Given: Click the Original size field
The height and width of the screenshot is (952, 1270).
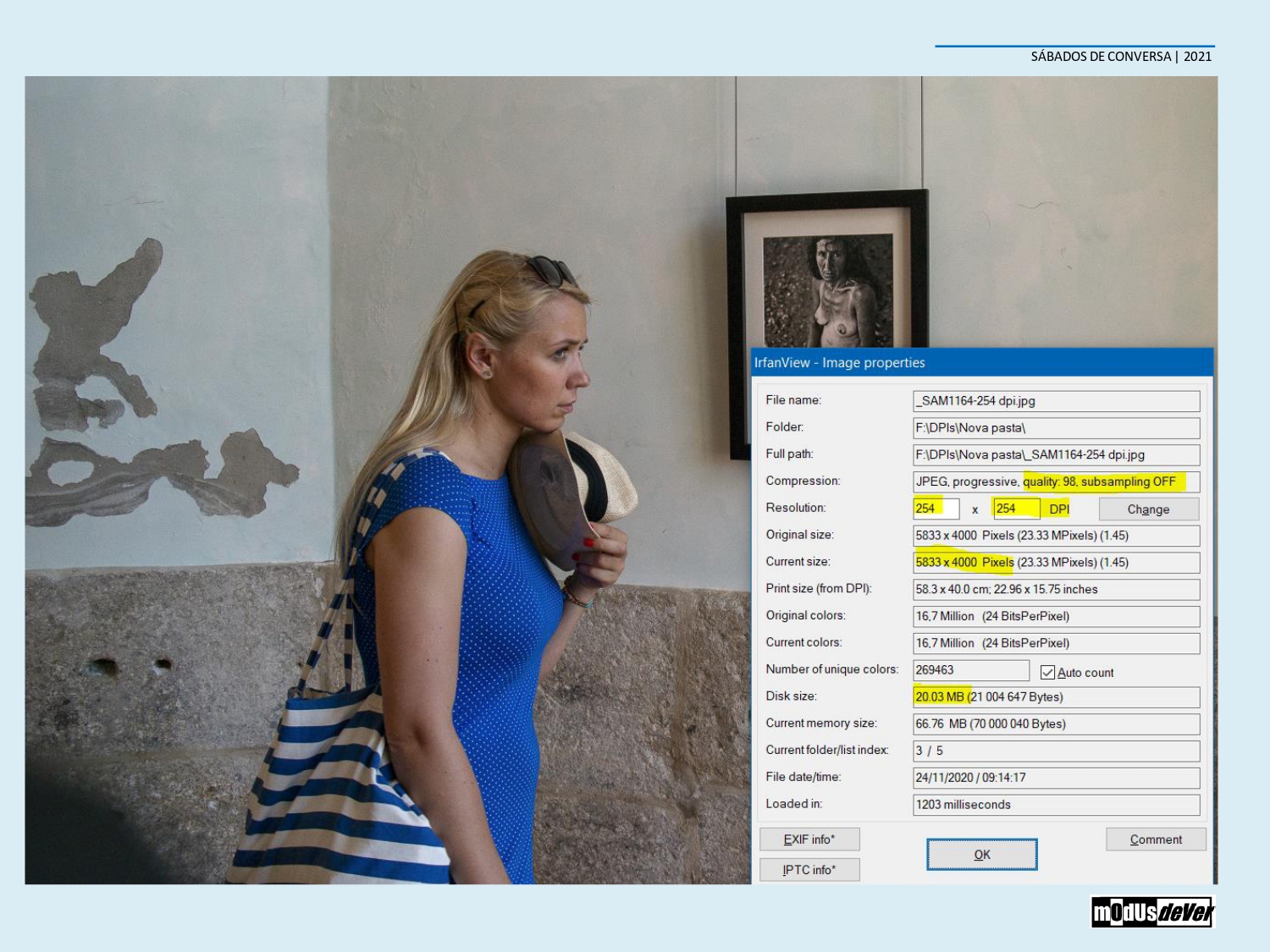Looking at the screenshot, I should (x=1056, y=536).
